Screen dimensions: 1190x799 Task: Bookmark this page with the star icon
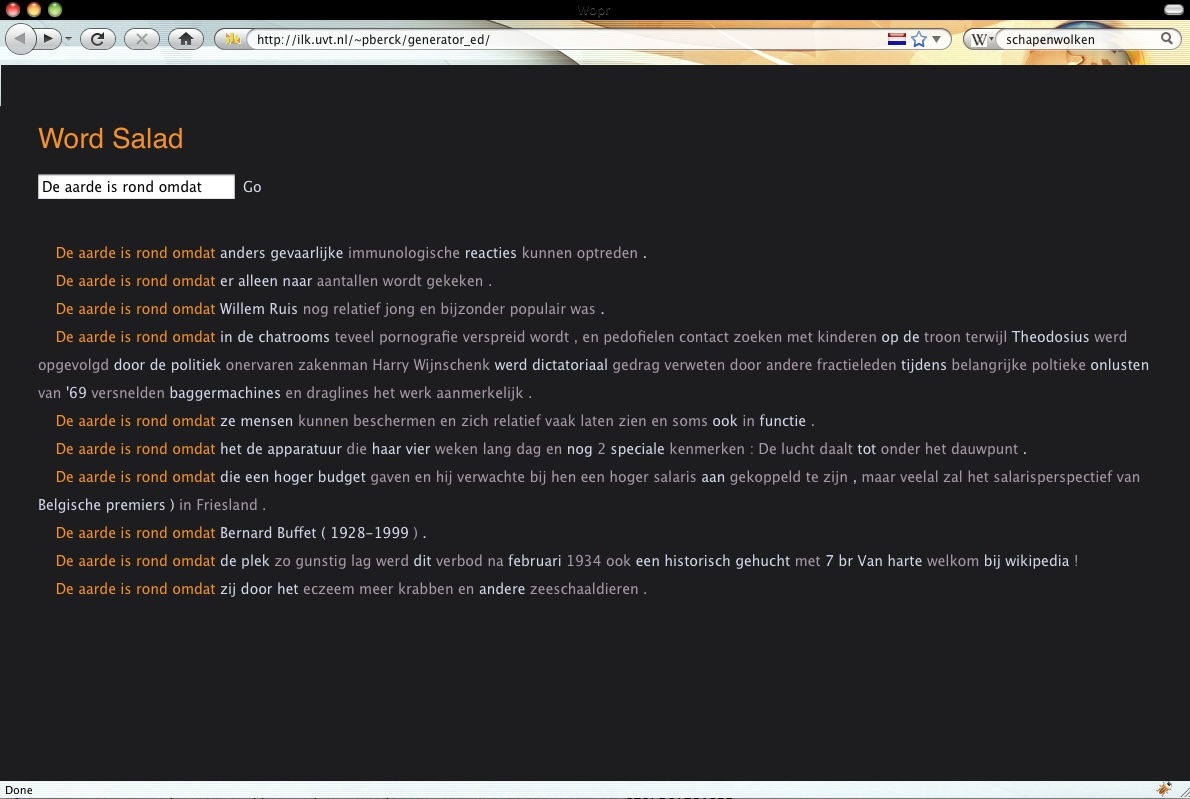coord(918,40)
